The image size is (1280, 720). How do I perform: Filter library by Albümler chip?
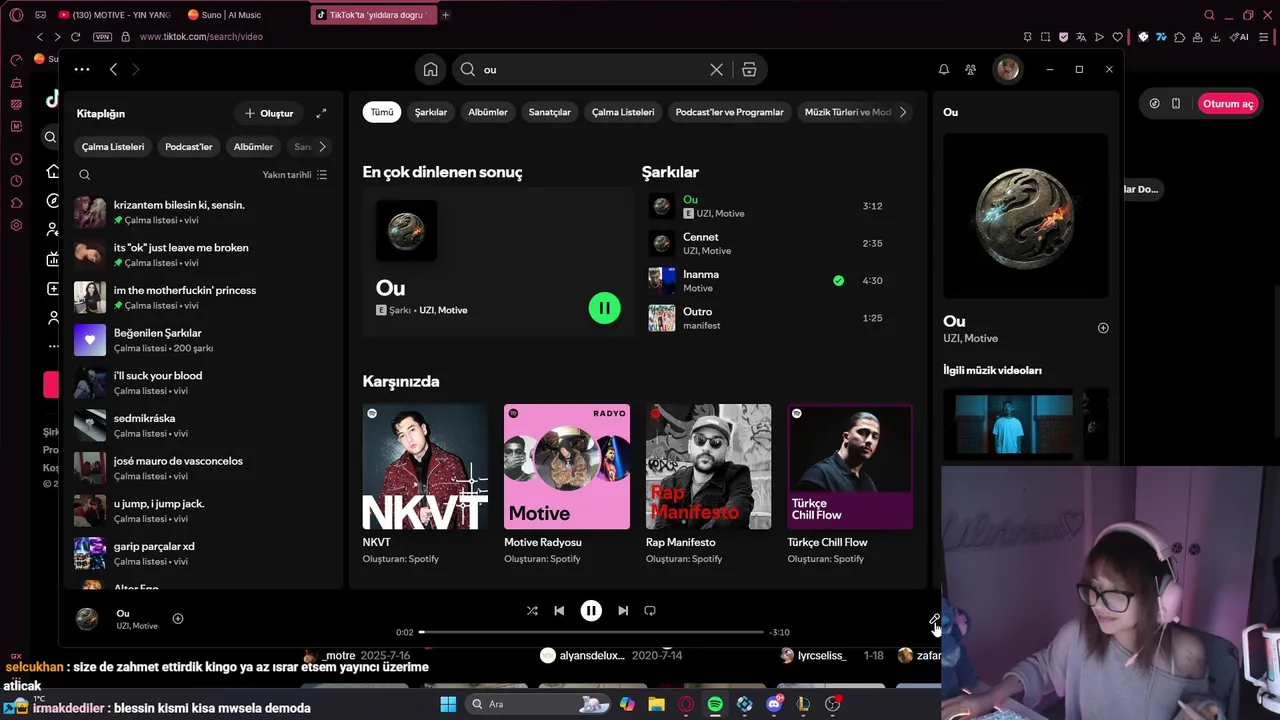coord(253,147)
